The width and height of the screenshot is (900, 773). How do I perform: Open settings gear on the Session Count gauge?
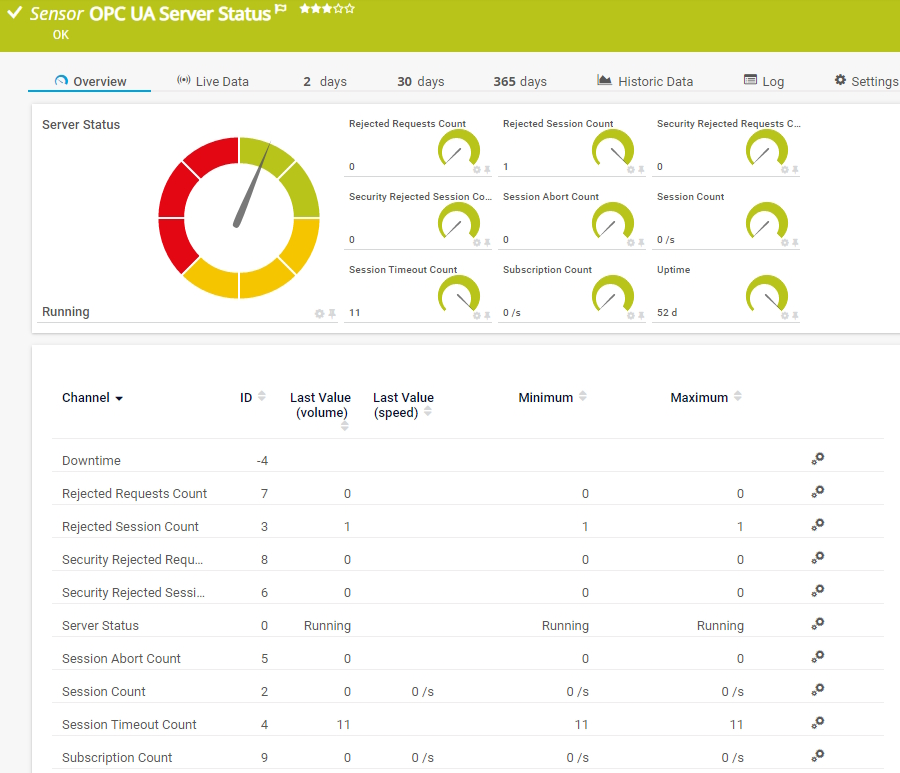pyautogui.click(x=783, y=243)
